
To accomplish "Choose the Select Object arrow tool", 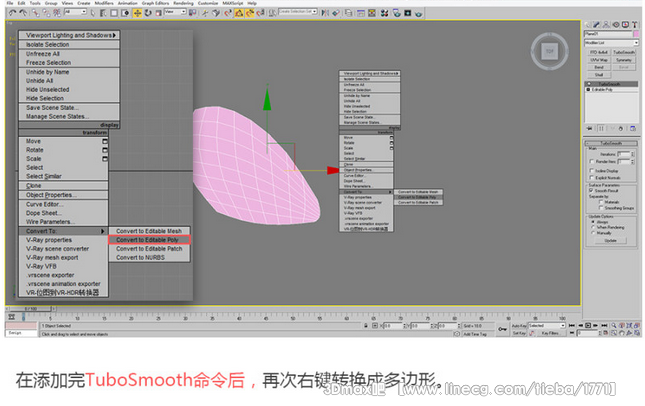I will click(x=93, y=13).
